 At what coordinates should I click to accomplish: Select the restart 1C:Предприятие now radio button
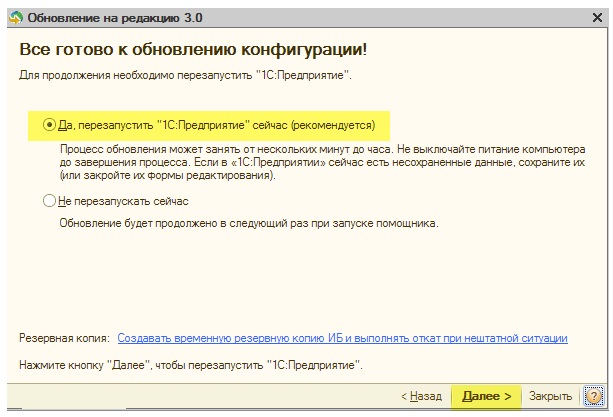[49, 125]
